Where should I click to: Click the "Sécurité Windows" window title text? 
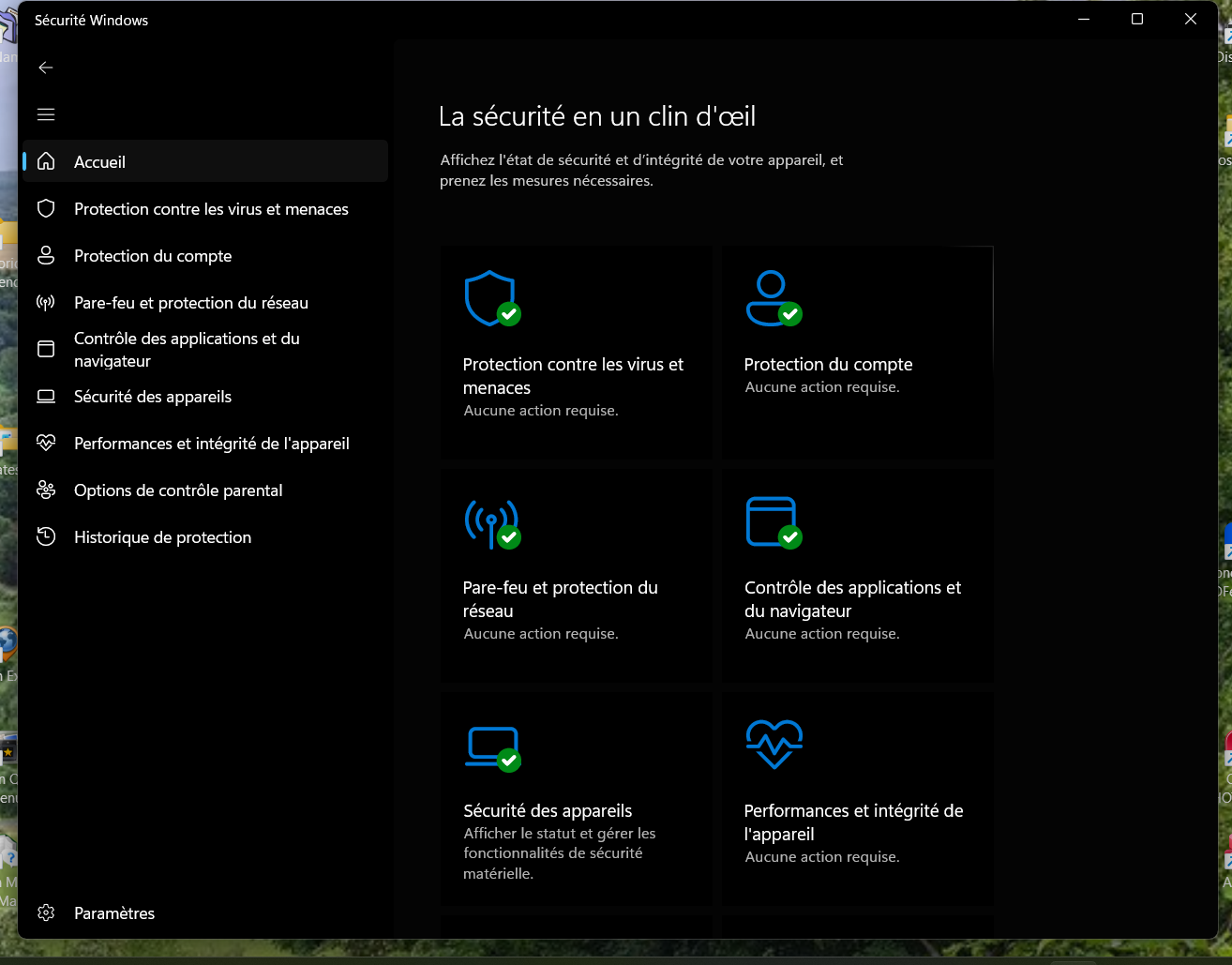click(x=91, y=20)
